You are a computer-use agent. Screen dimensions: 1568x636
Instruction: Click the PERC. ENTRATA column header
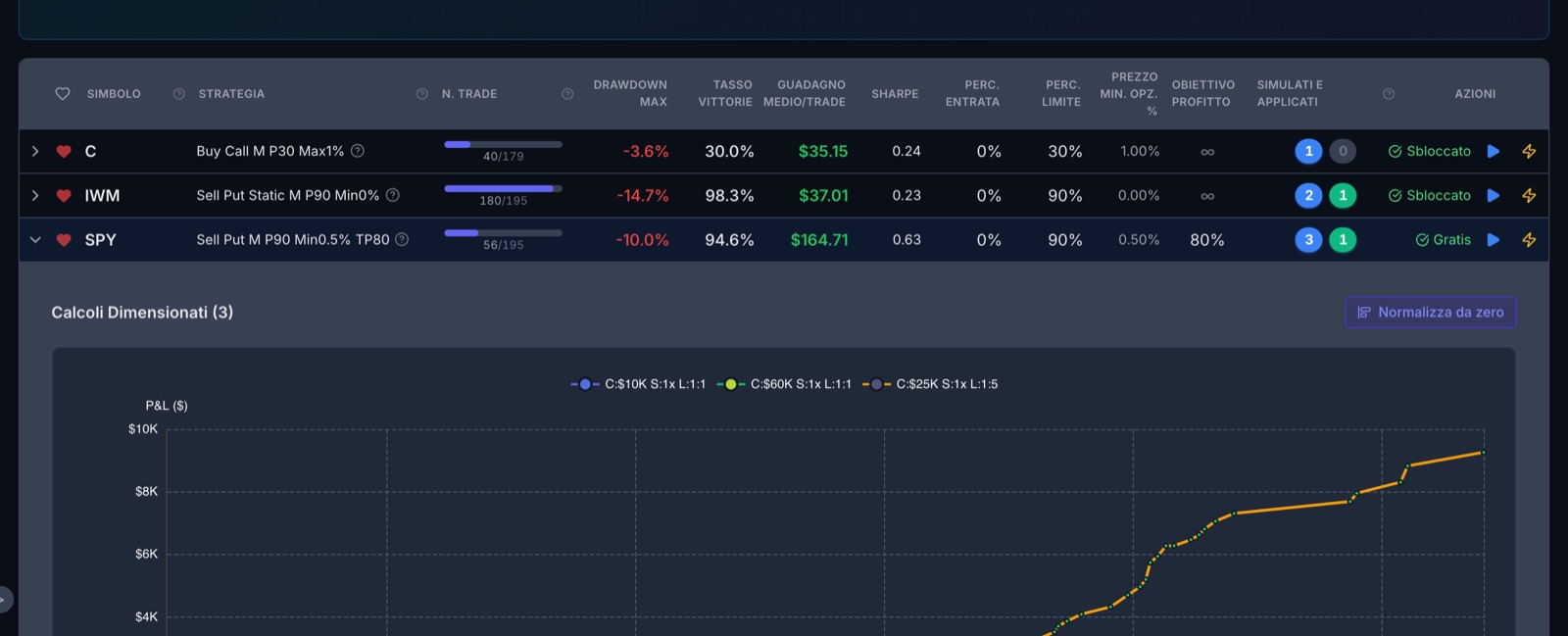click(x=972, y=93)
